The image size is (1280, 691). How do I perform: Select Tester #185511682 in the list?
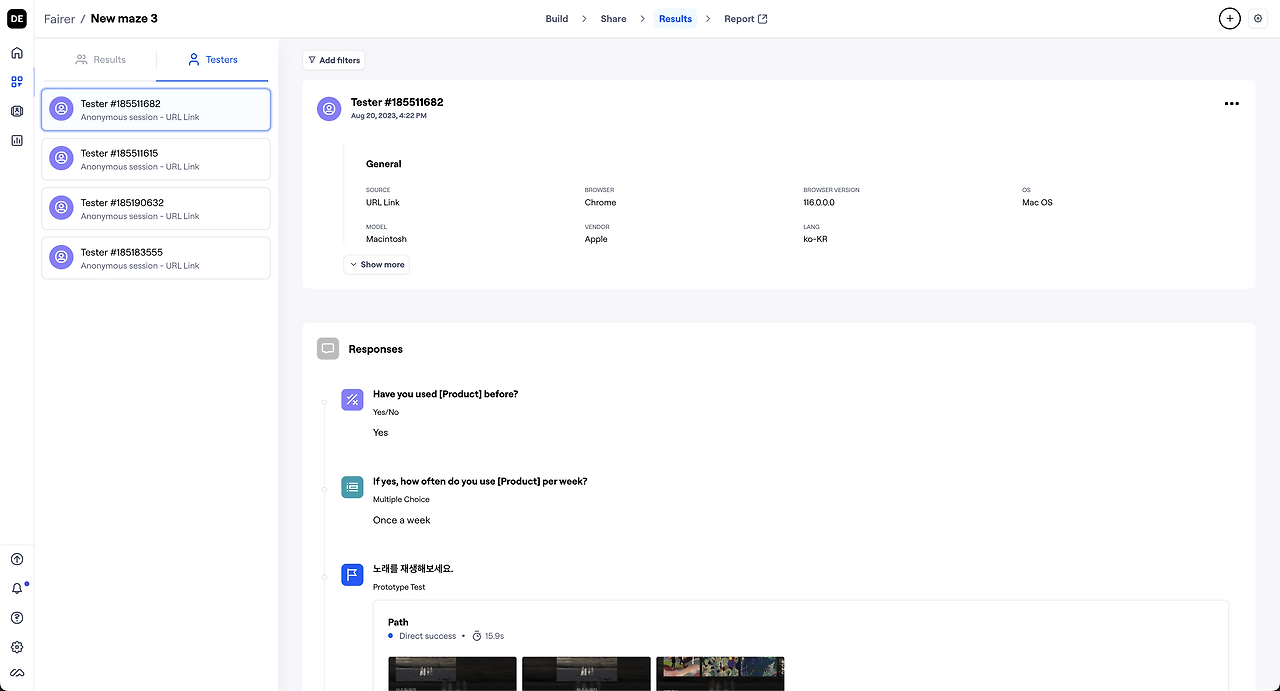[156, 110]
